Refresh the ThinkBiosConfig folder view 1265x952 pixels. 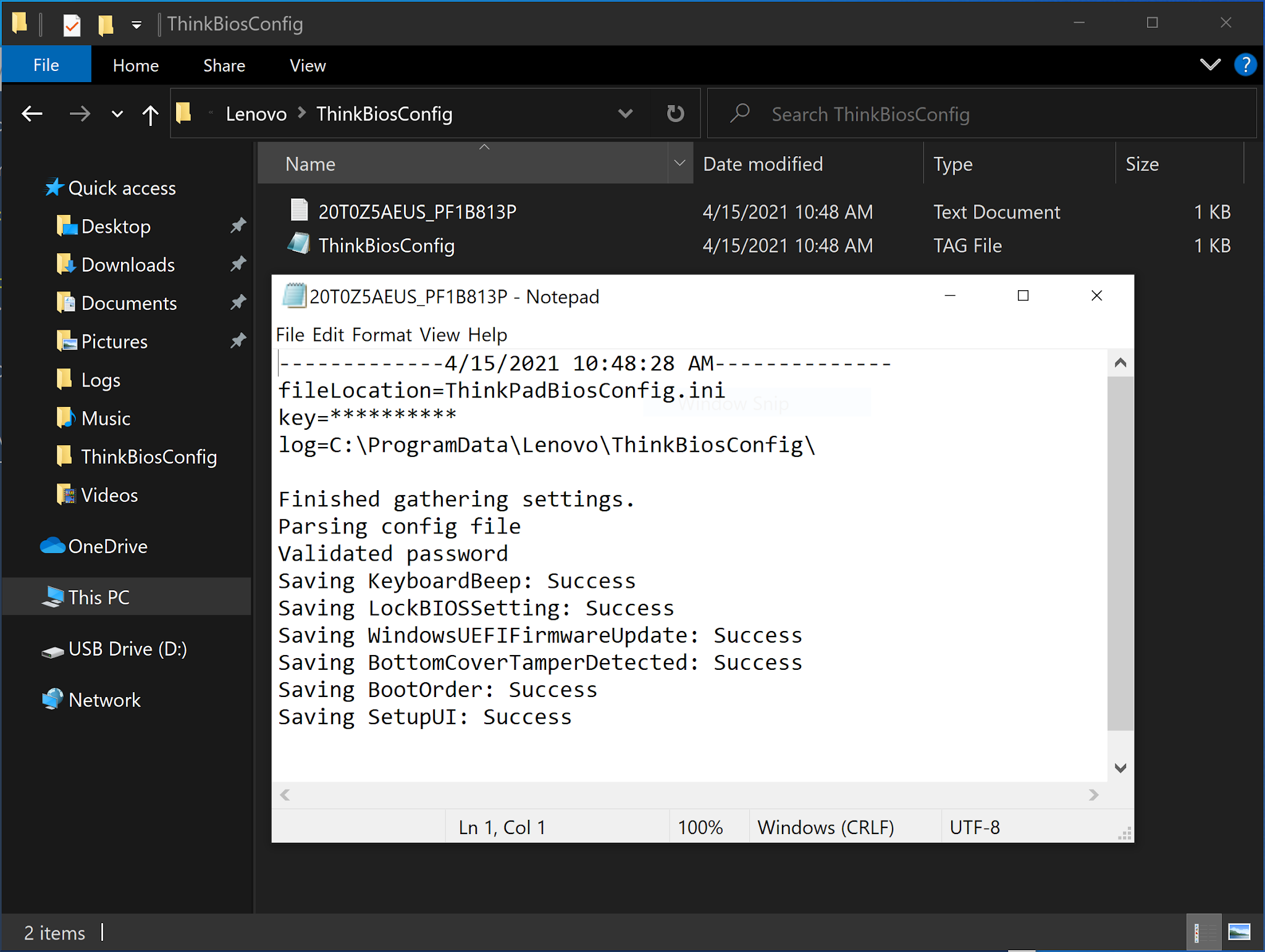675,114
